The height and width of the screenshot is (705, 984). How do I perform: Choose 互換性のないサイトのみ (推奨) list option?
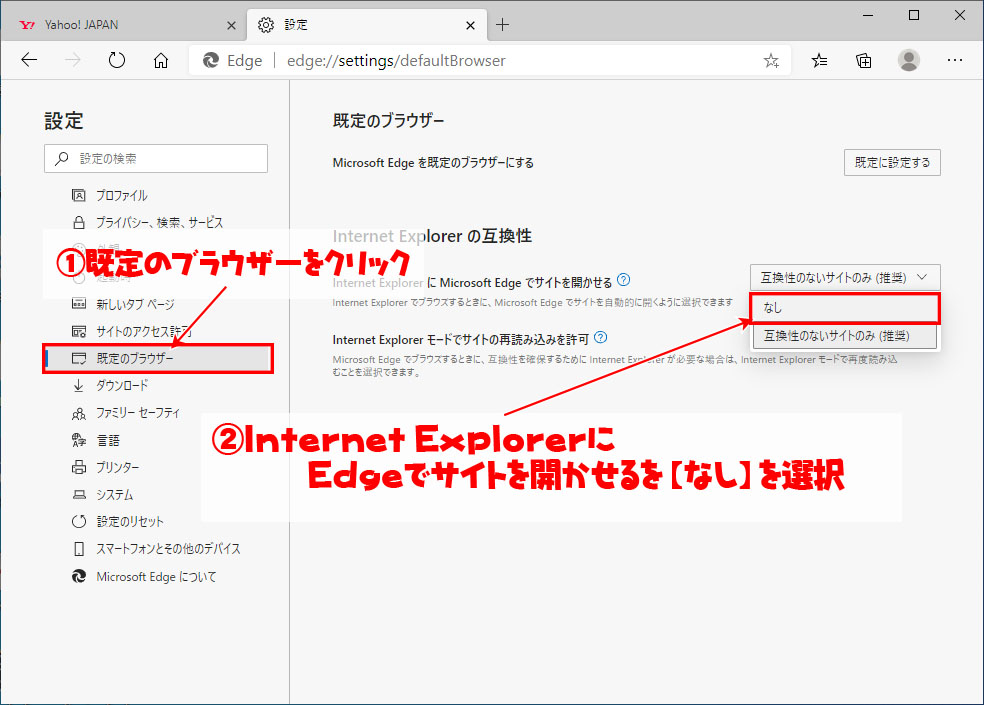tap(845, 336)
